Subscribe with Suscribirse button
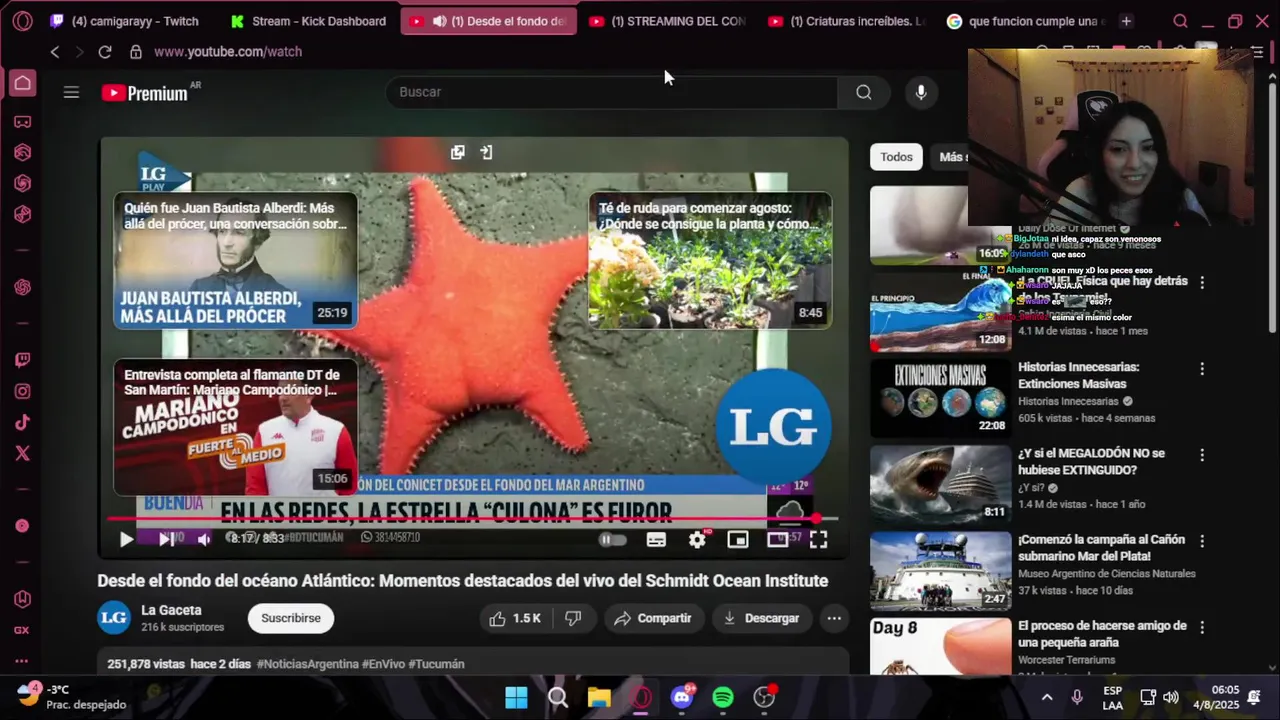This screenshot has height=720, width=1280. 291,618
